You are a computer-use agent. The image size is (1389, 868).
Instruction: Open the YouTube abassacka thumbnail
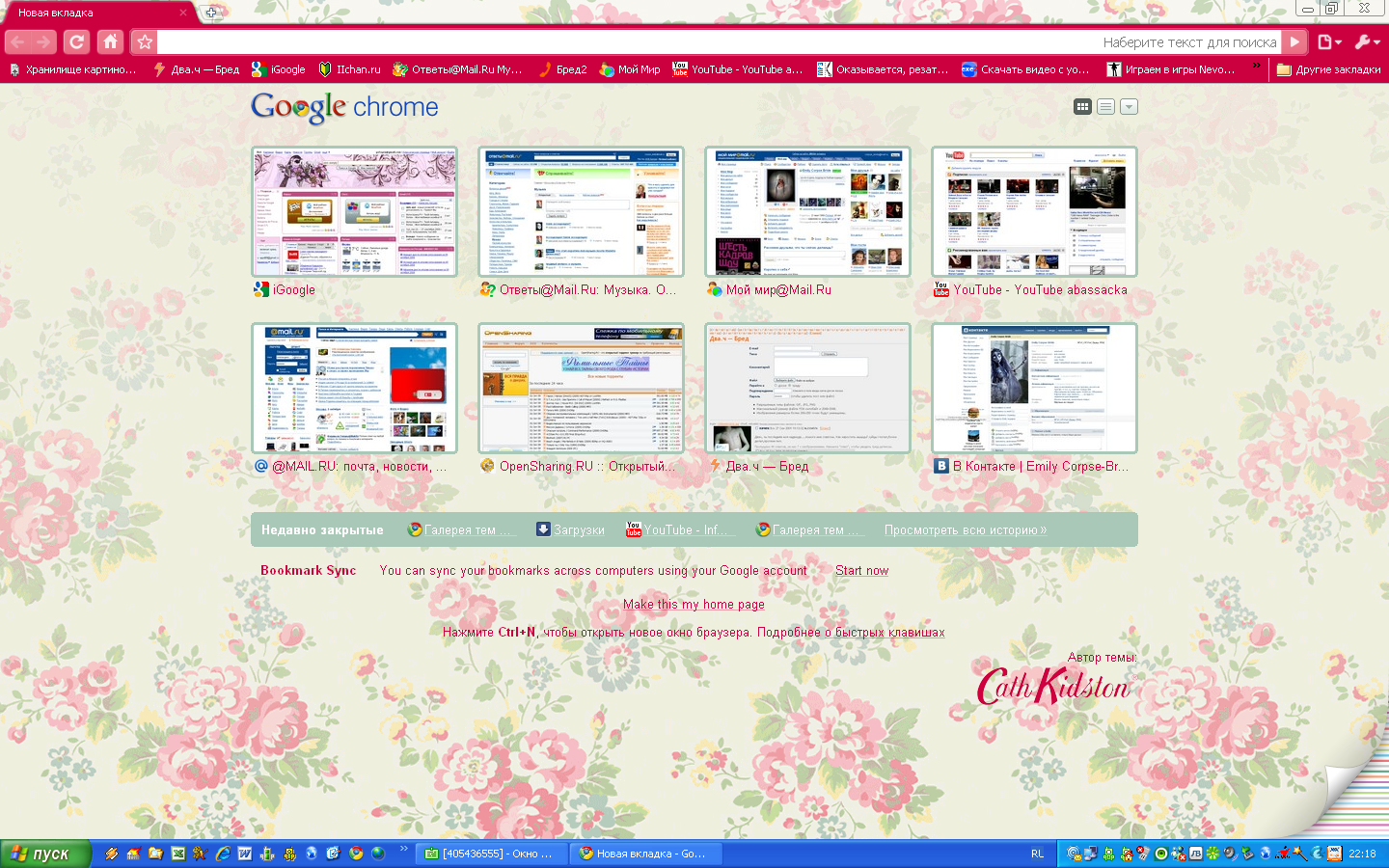1034,212
